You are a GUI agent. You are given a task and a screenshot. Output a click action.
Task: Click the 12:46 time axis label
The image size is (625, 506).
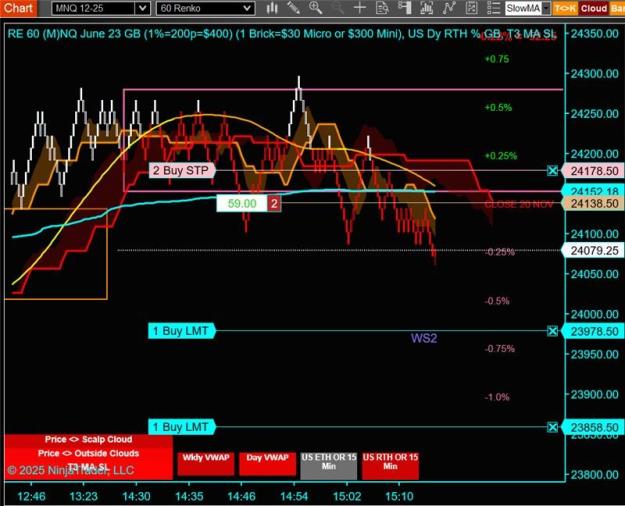[31, 496]
